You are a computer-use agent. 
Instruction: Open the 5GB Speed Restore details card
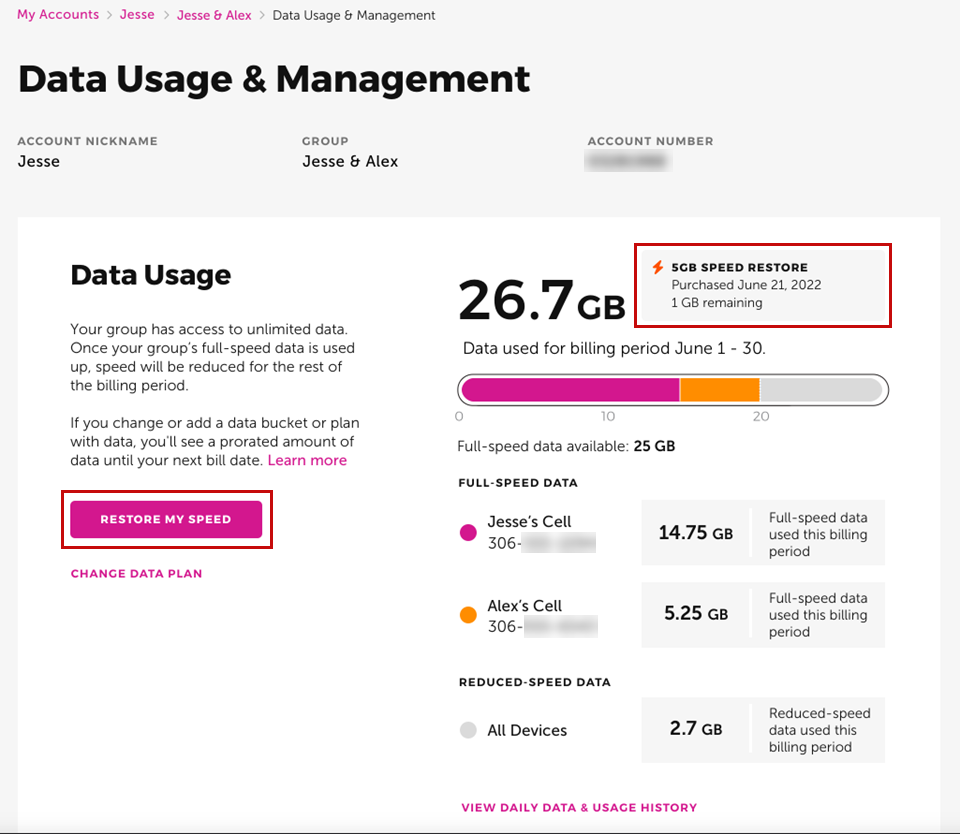[x=763, y=285]
